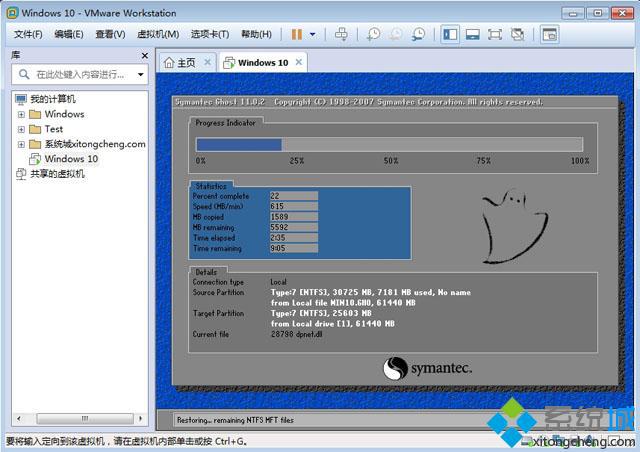Open the 帮助(H) menu
The width and height of the screenshot is (640, 452).
[x=256, y=34]
